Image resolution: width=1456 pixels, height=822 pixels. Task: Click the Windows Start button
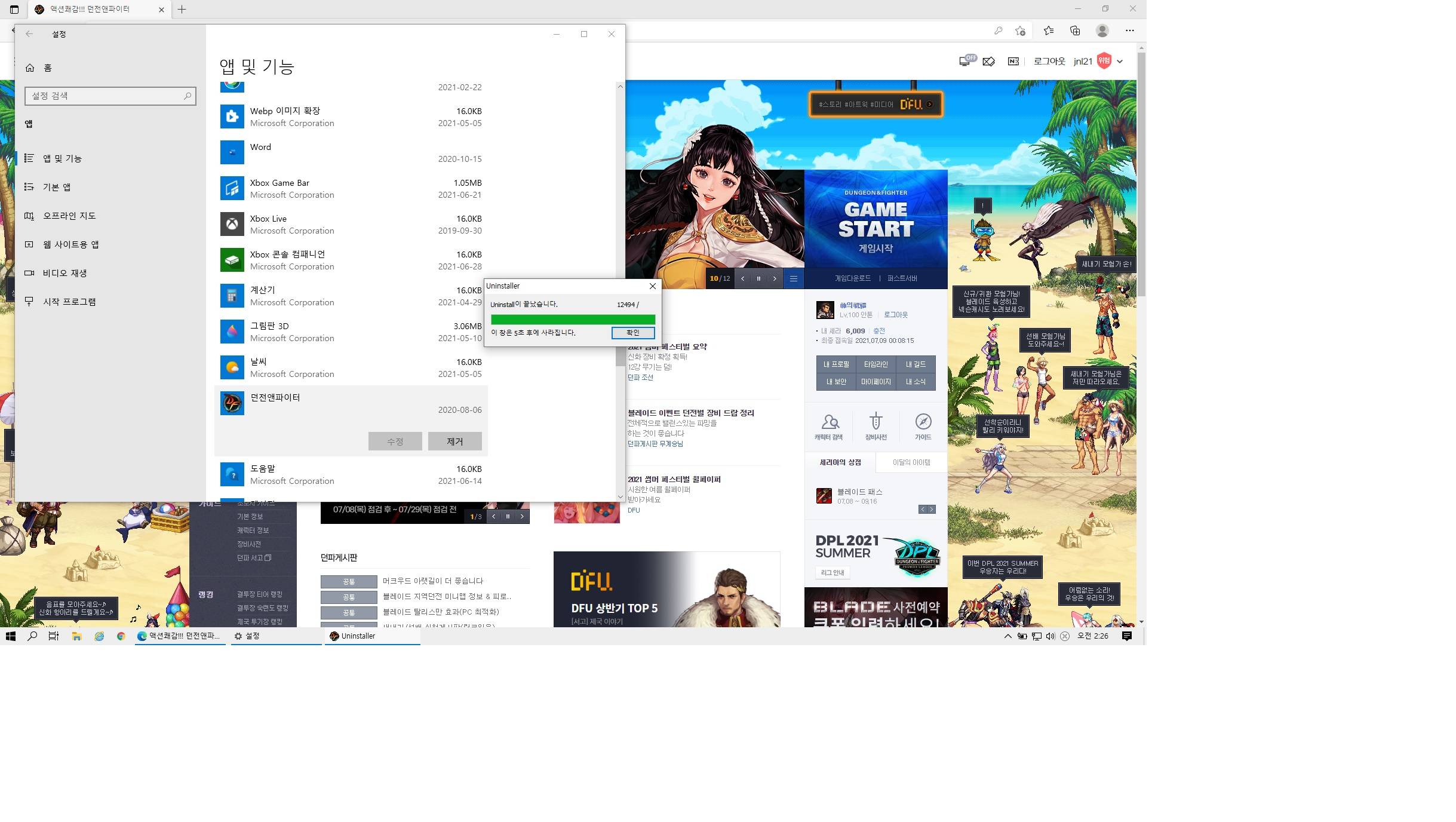[x=11, y=636]
